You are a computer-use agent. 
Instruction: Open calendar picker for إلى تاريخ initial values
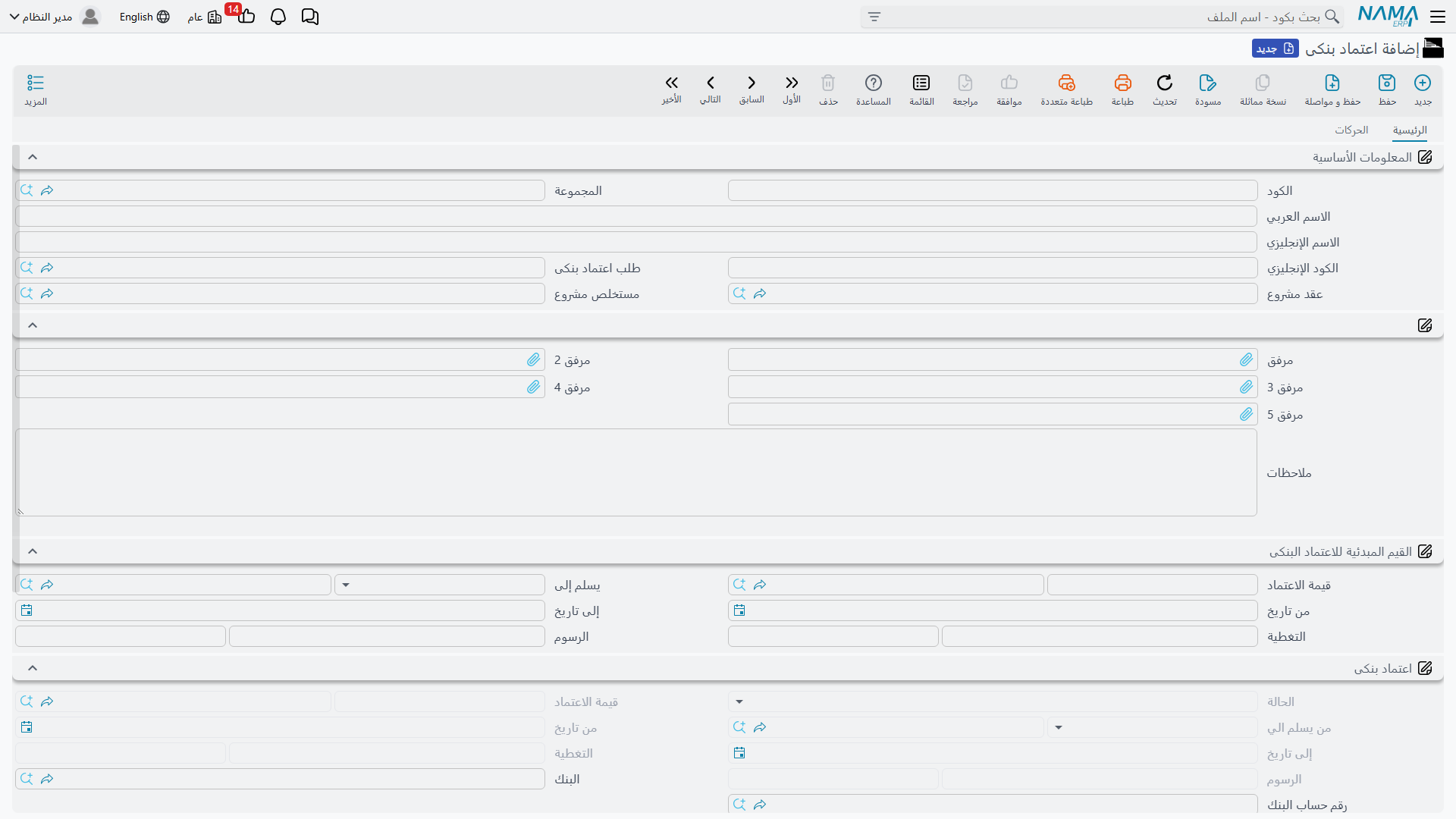[27, 610]
